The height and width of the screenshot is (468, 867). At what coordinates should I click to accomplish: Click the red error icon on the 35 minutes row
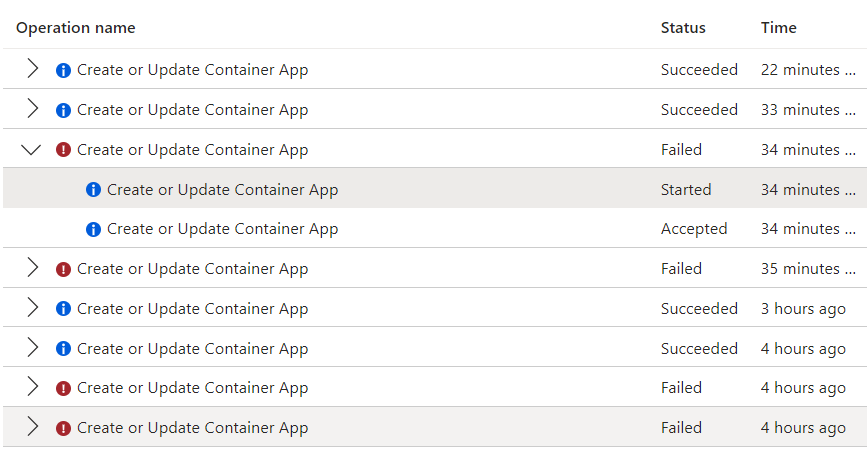64,269
